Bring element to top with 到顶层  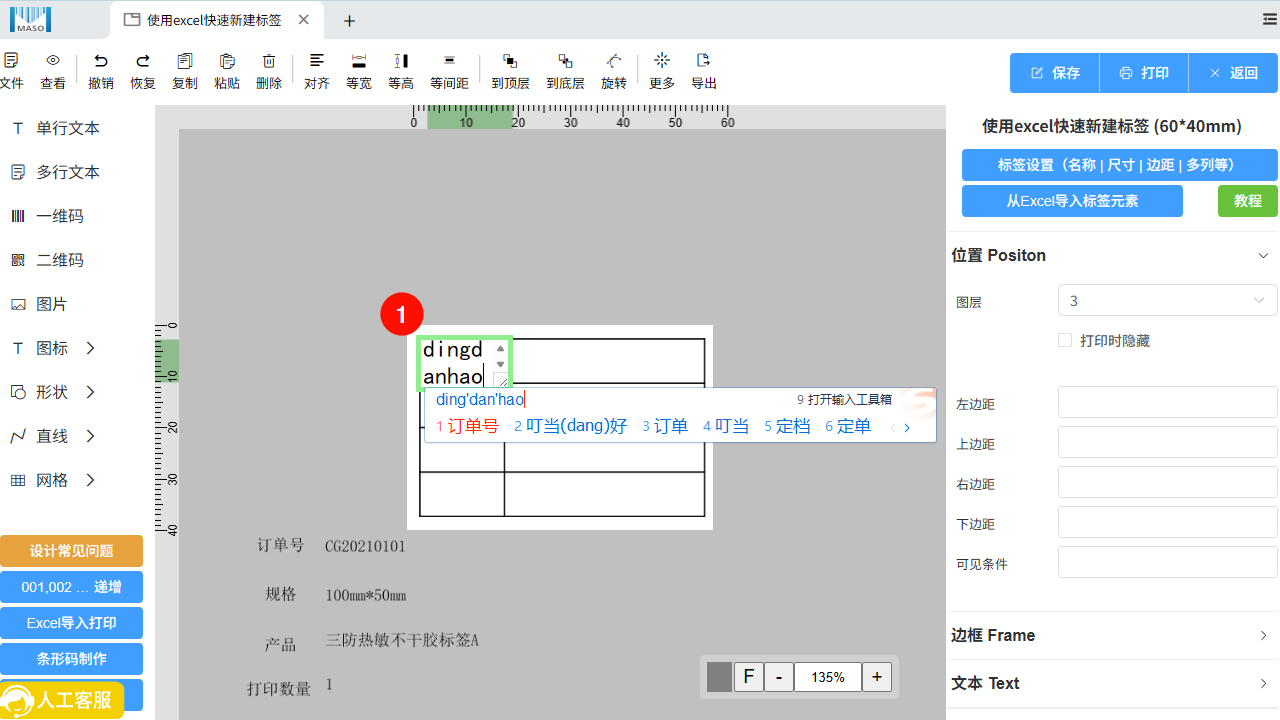pos(510,61)
